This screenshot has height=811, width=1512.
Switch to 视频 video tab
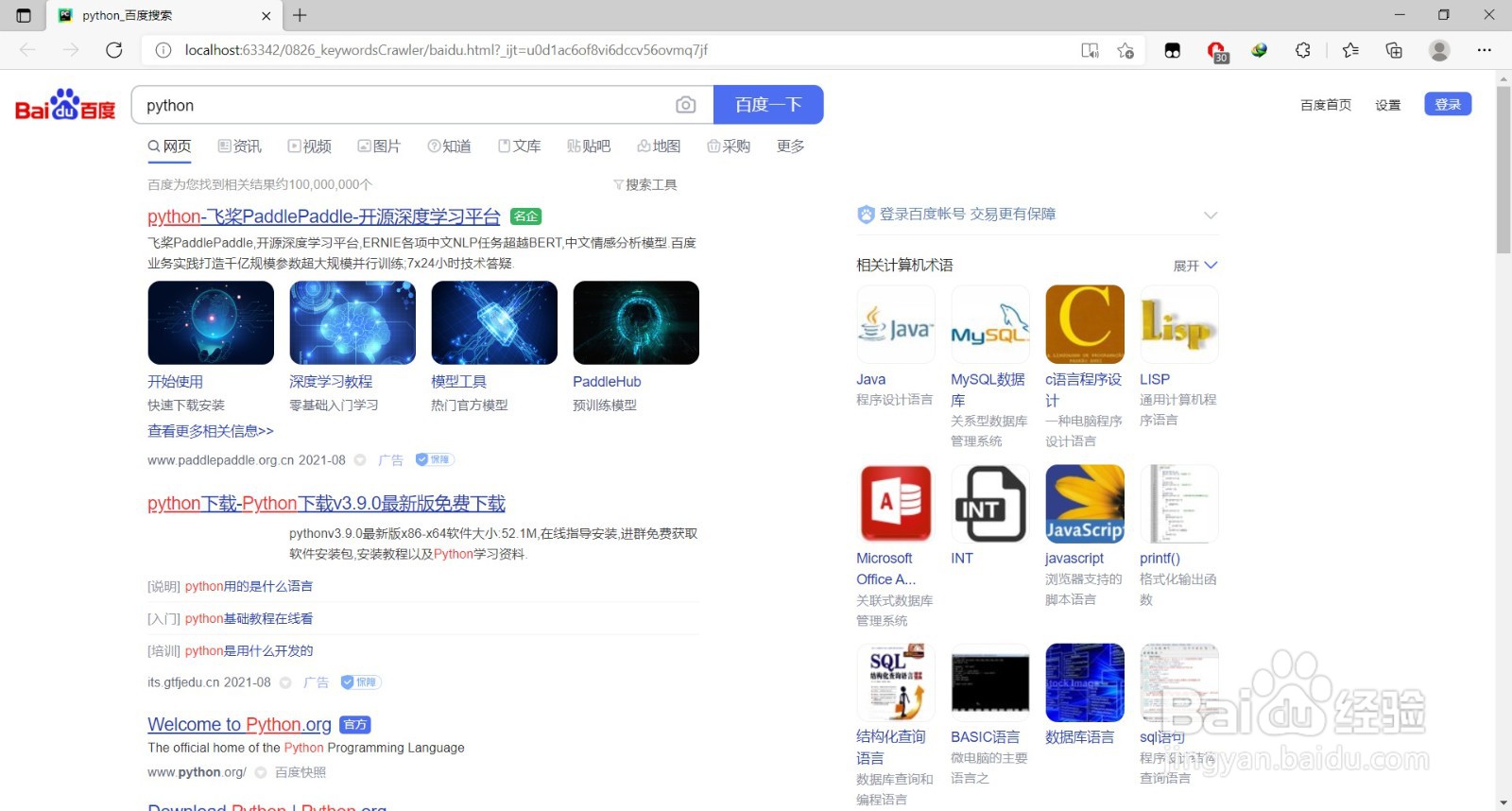pos(310,147)
